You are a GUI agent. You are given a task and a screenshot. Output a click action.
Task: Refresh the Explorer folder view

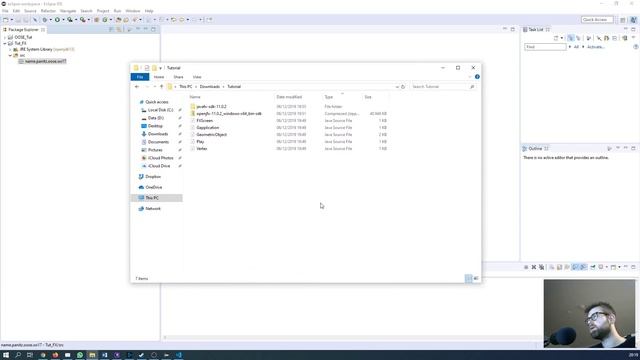pyautogui.click(x=403, y=87)
